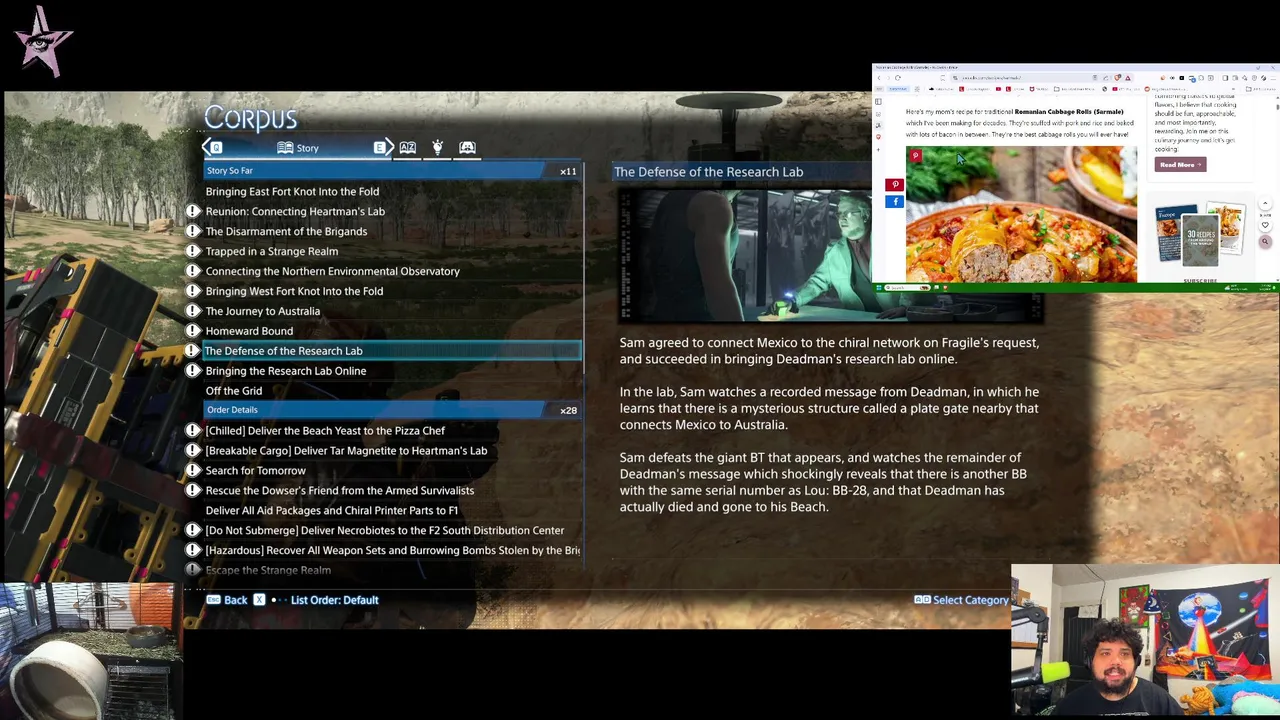Select the Story tab in Corpus
Image resolution: width=1280 pixels, height=720 pixels.
click(298, 148)
